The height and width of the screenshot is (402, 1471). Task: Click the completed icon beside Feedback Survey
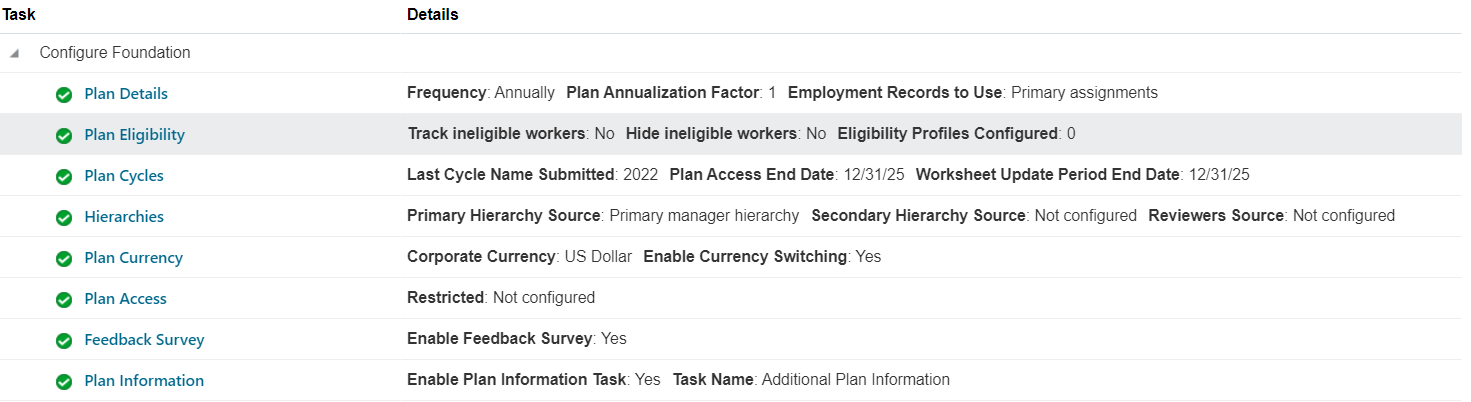64,340
